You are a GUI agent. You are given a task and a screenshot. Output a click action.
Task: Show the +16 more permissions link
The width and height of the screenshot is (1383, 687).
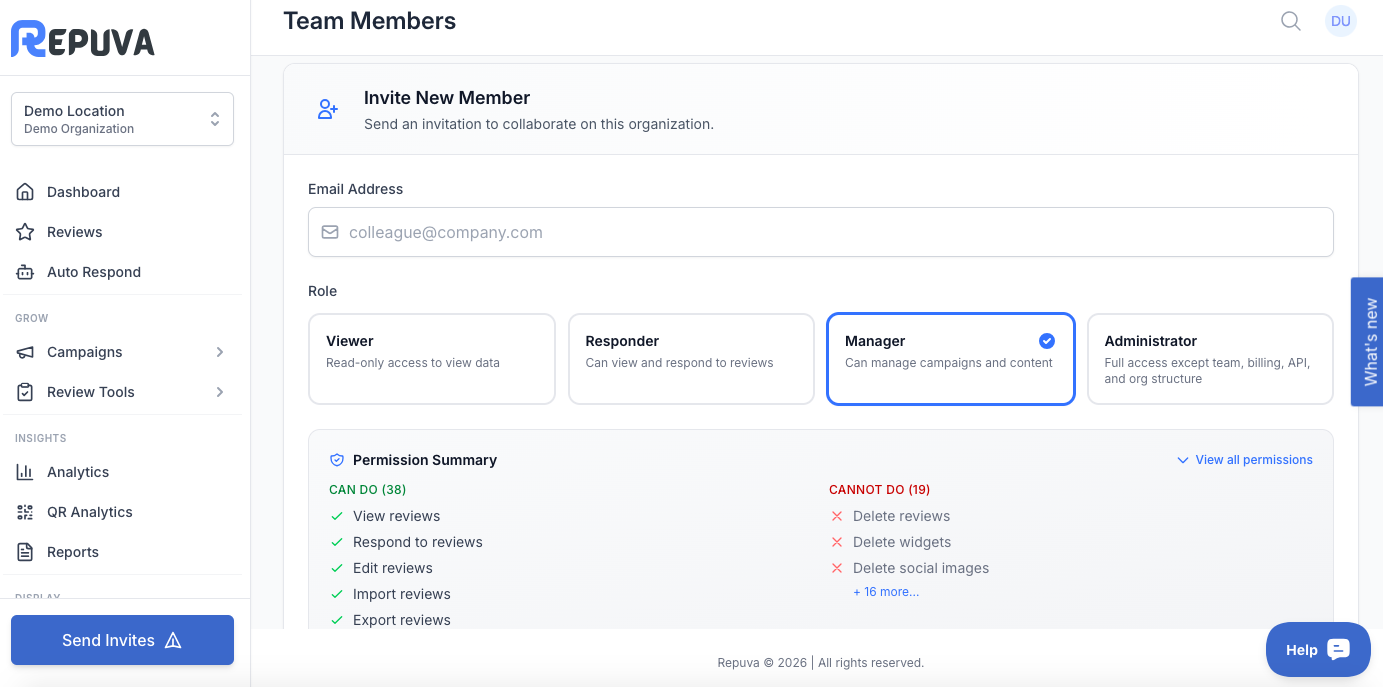[x=885, y=592]
